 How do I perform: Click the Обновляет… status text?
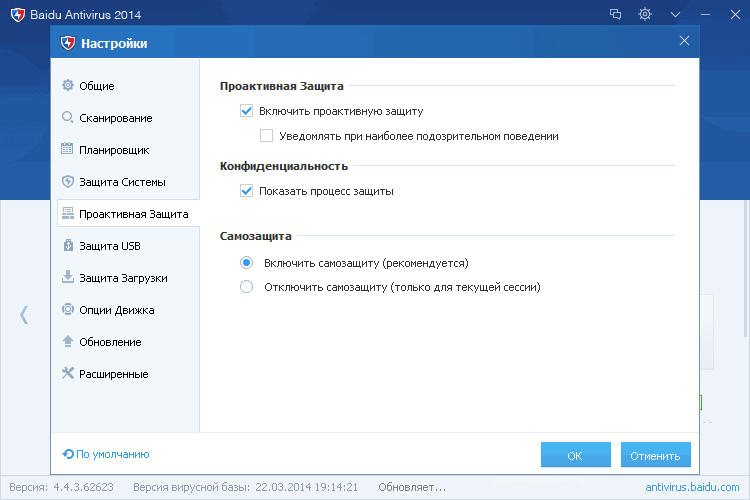[x=412, y=487]
